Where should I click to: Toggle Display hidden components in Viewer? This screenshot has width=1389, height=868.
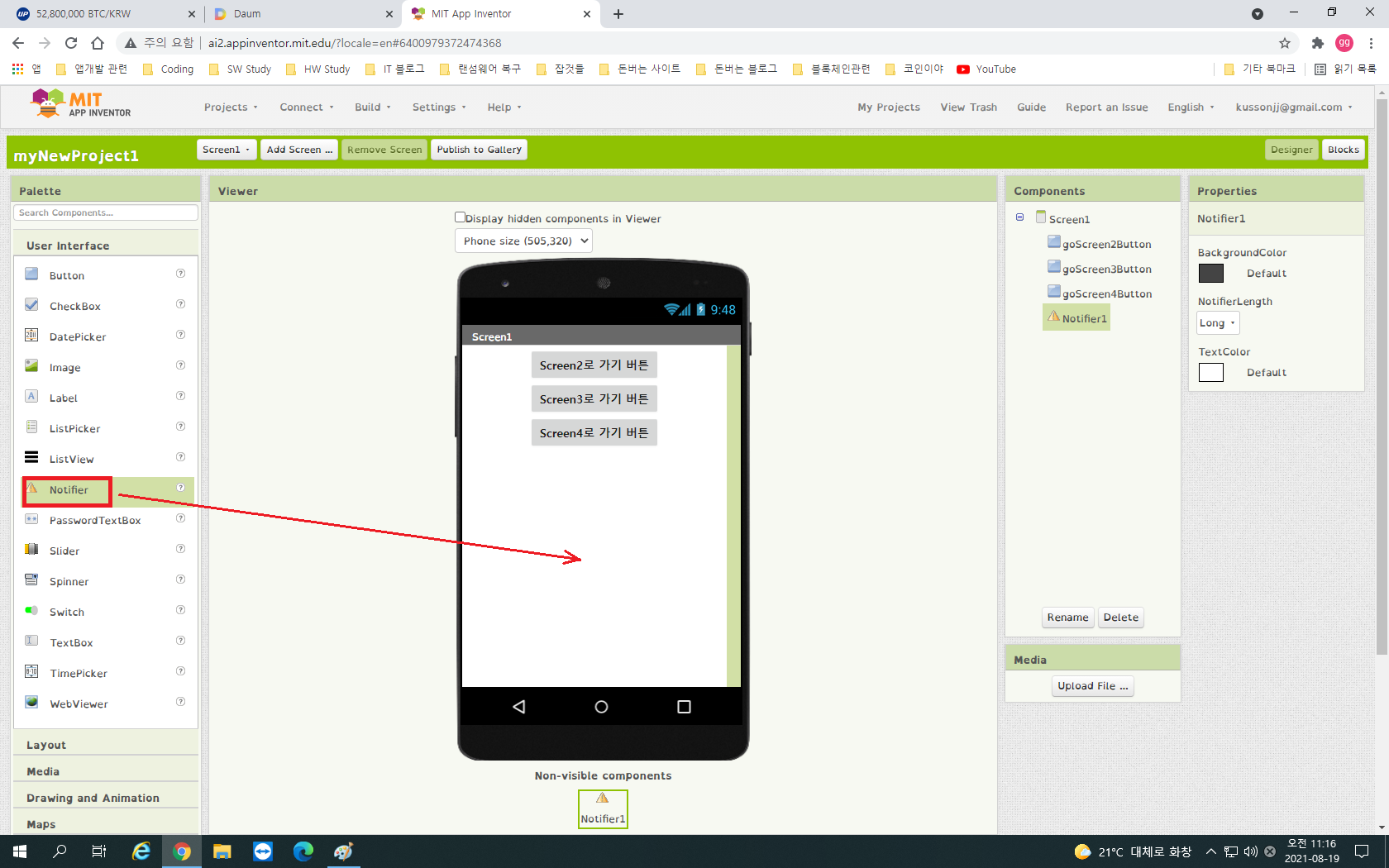click(460, 217)
